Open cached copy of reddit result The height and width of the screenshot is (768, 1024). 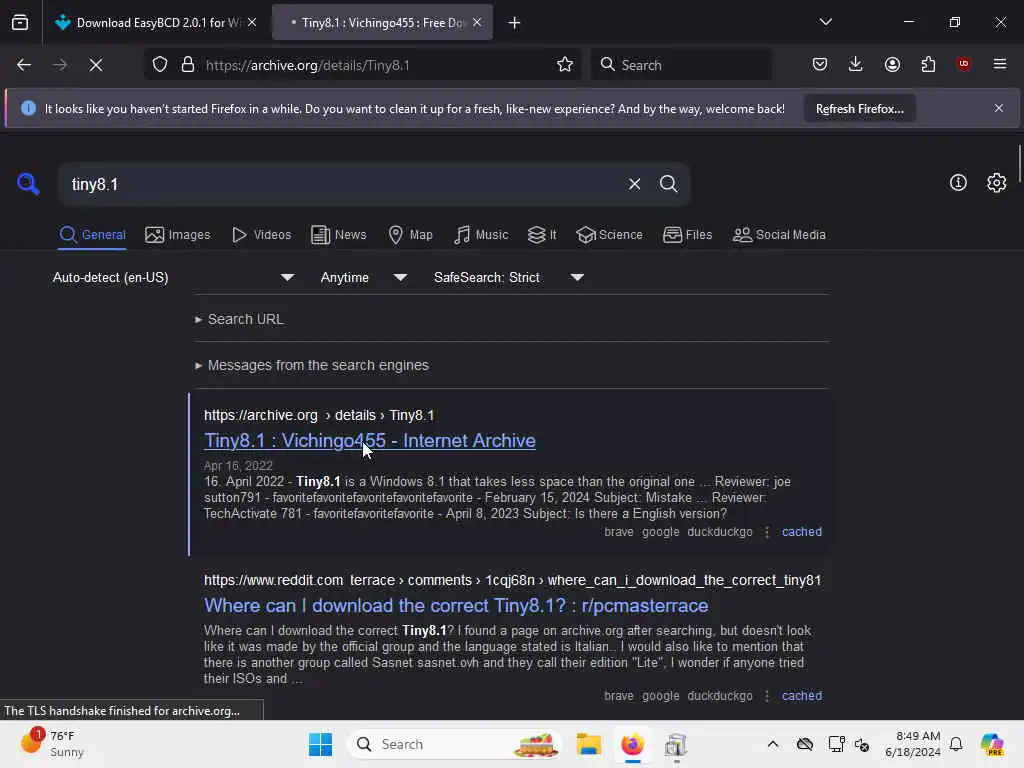pos(802,696)
